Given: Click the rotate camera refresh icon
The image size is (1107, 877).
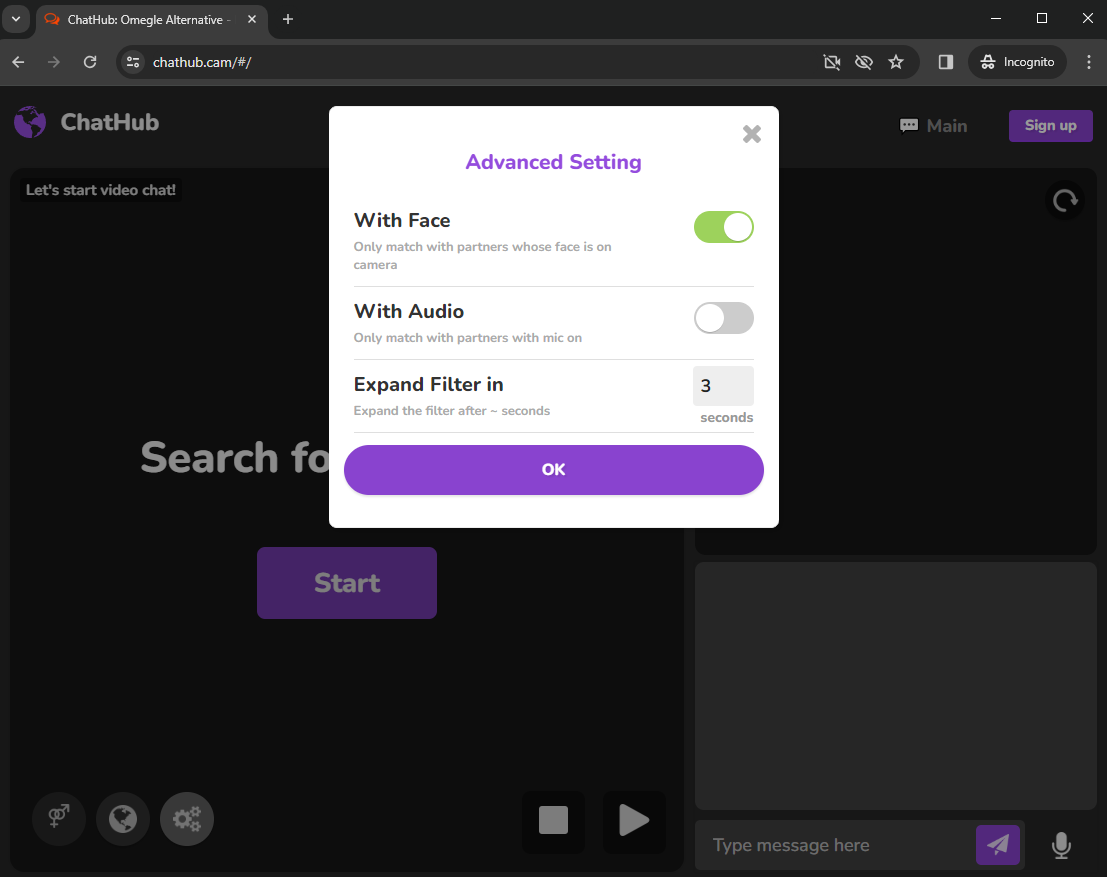Looking at the screenshot, I should (1065, 201).
